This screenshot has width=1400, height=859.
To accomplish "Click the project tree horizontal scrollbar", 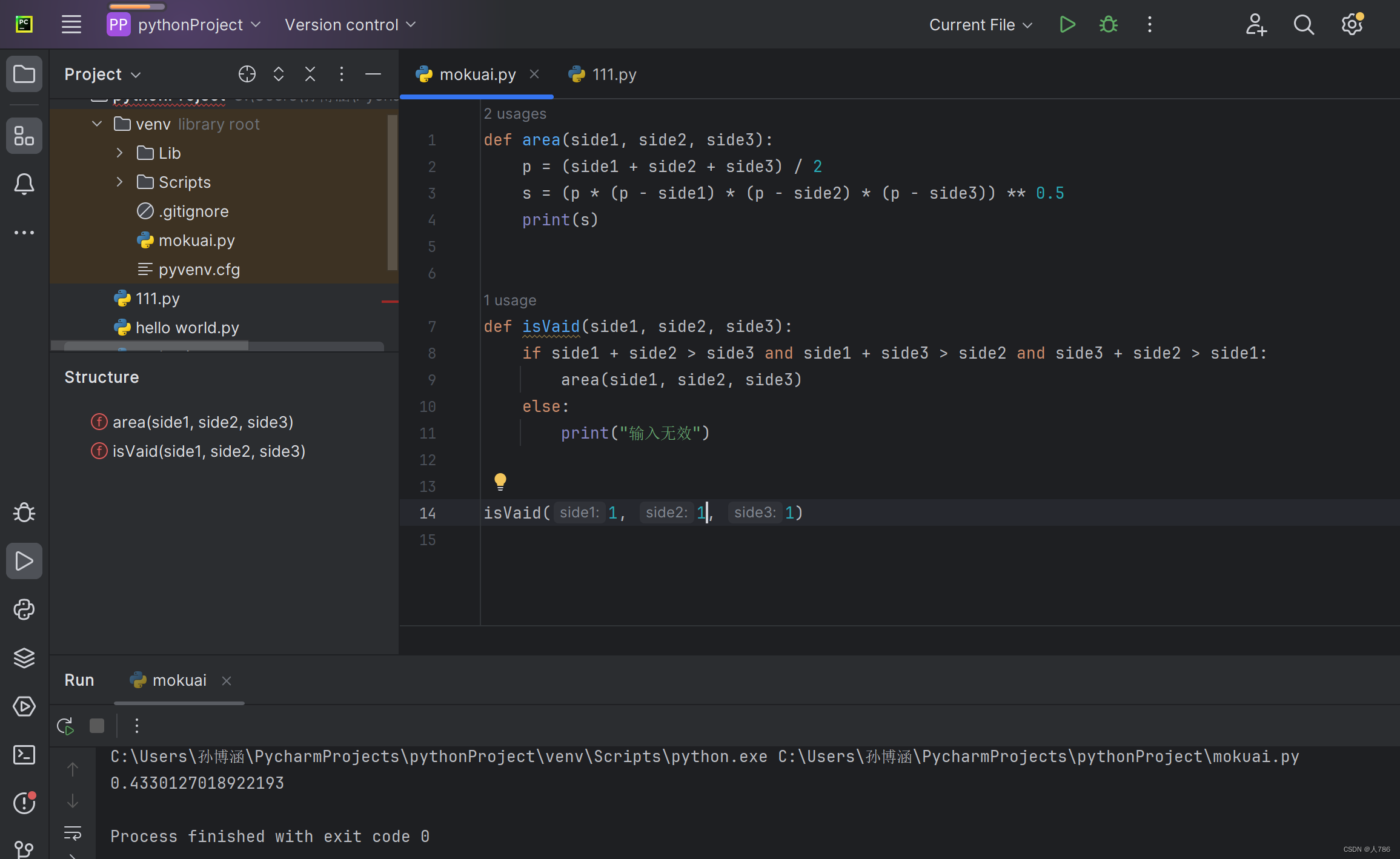I will (156, 346).
